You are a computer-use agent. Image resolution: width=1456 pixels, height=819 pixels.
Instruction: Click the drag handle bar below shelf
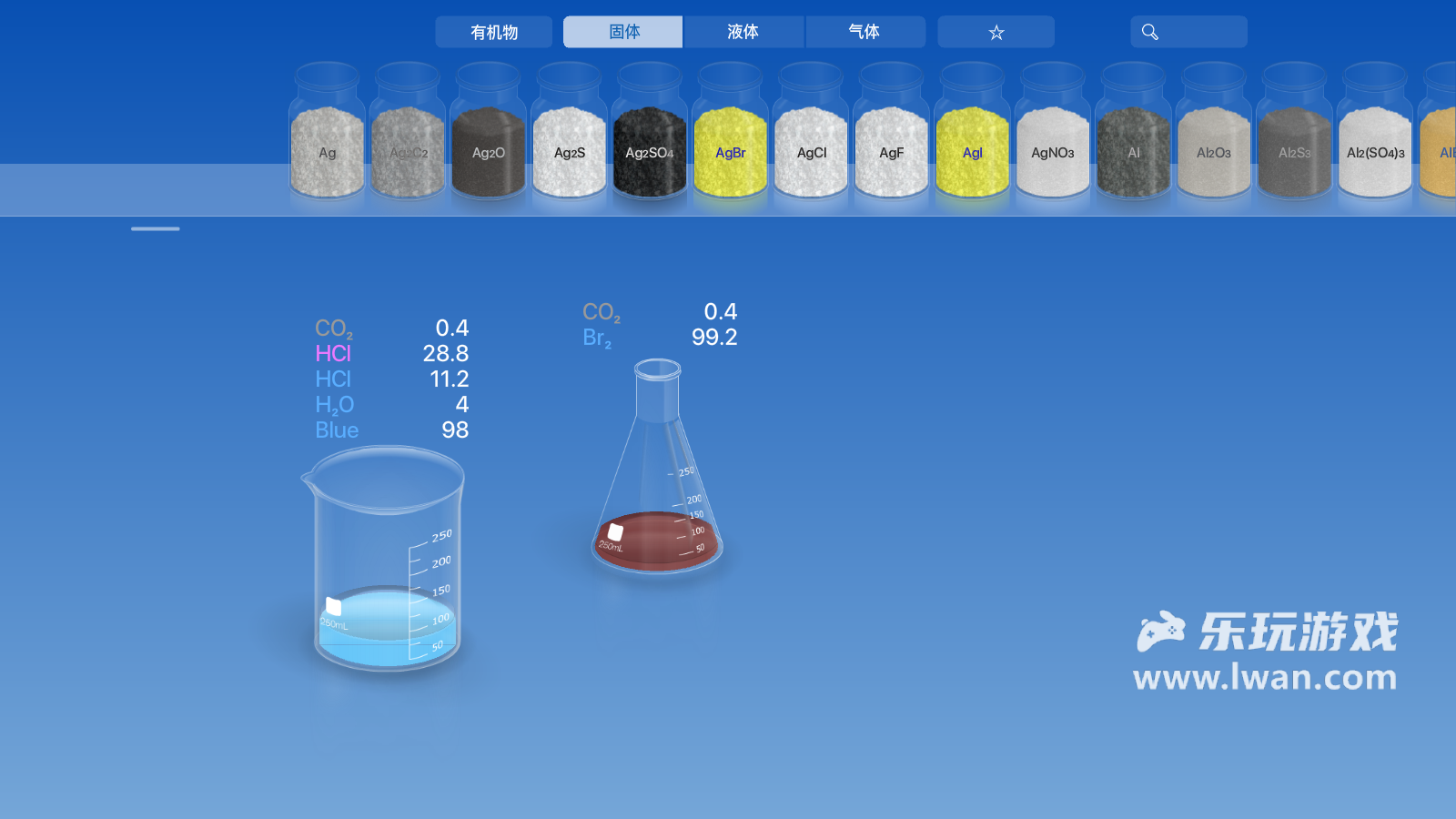coord(155,228)
